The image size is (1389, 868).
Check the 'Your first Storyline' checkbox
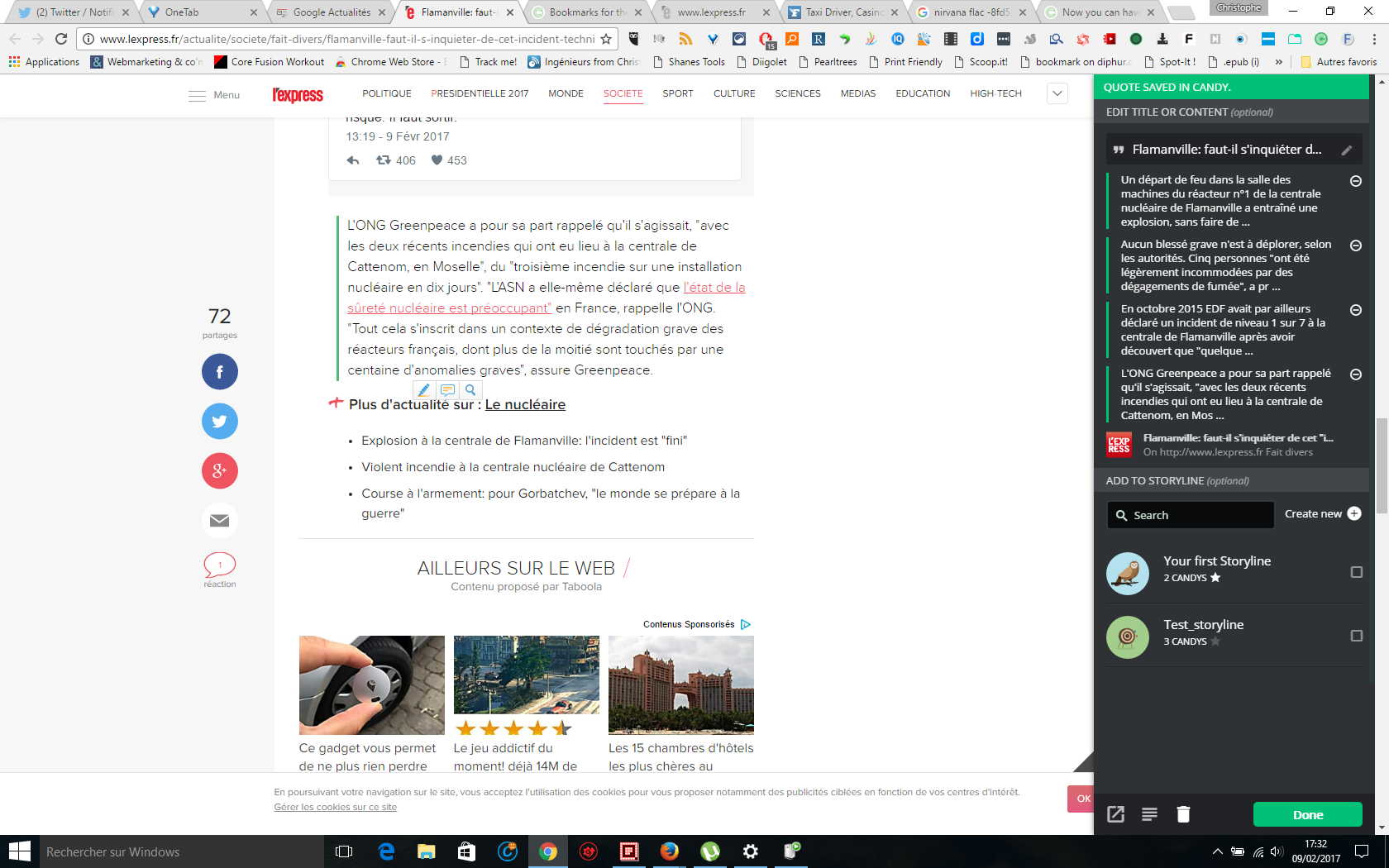(x=1356, y=572)
